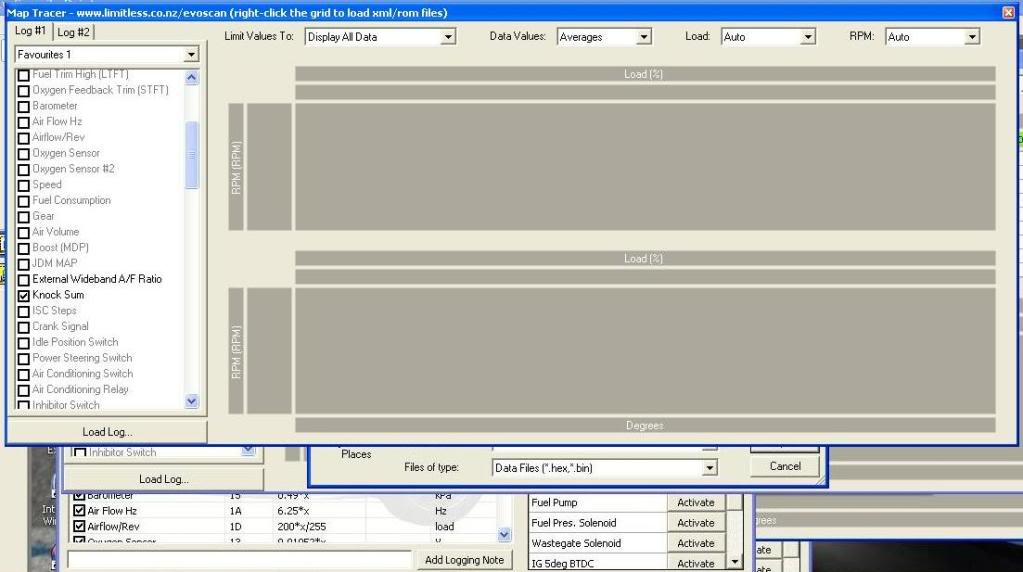Check the JDM MAP checkbox

tap(23, 264)
